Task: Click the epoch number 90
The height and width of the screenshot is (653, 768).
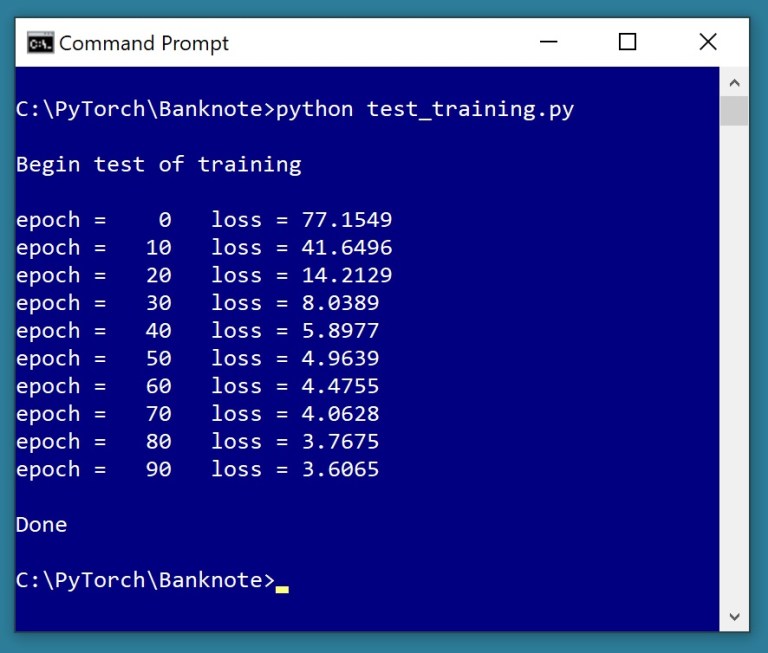Action: click(159, 469)
